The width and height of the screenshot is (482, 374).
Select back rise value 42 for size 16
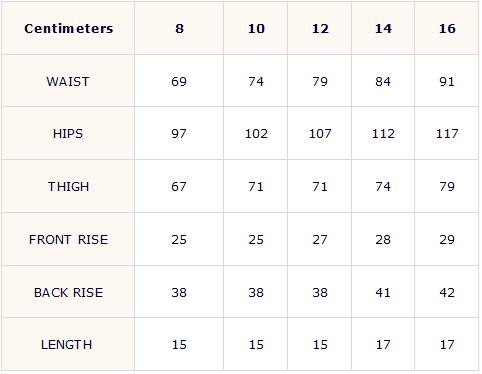(447, 292)
